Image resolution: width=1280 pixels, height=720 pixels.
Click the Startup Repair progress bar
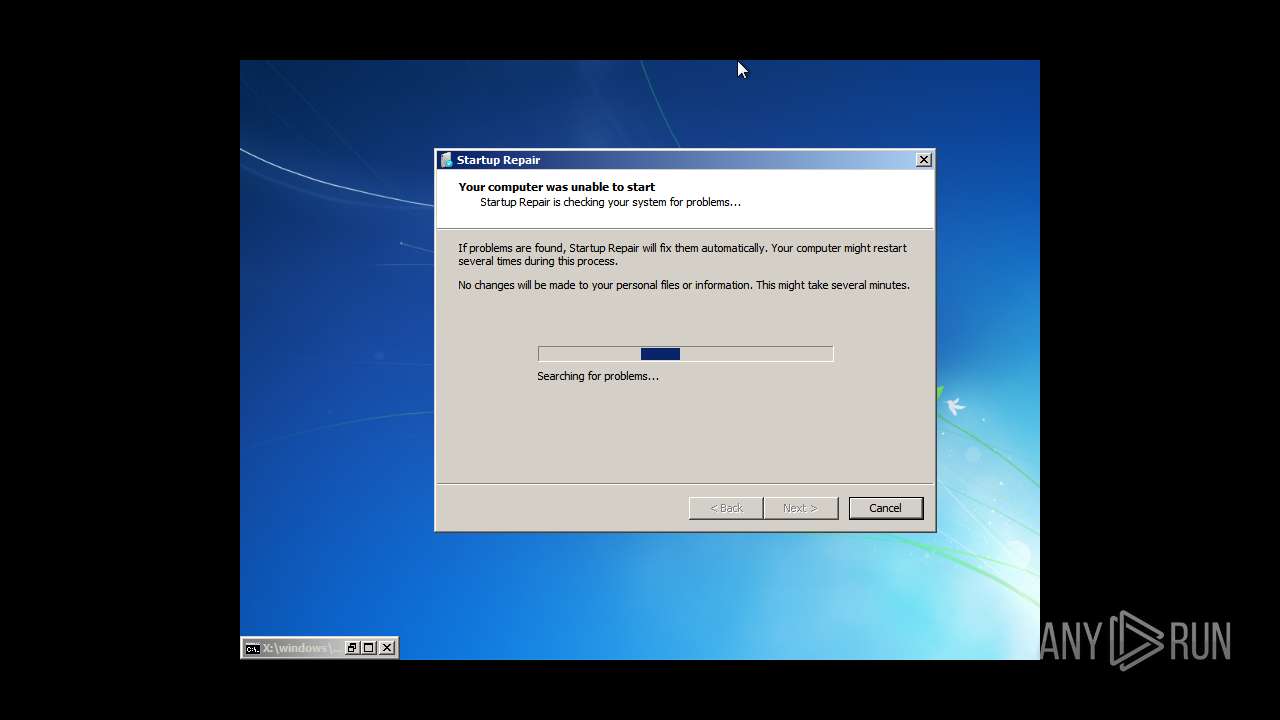coord(685,354)
